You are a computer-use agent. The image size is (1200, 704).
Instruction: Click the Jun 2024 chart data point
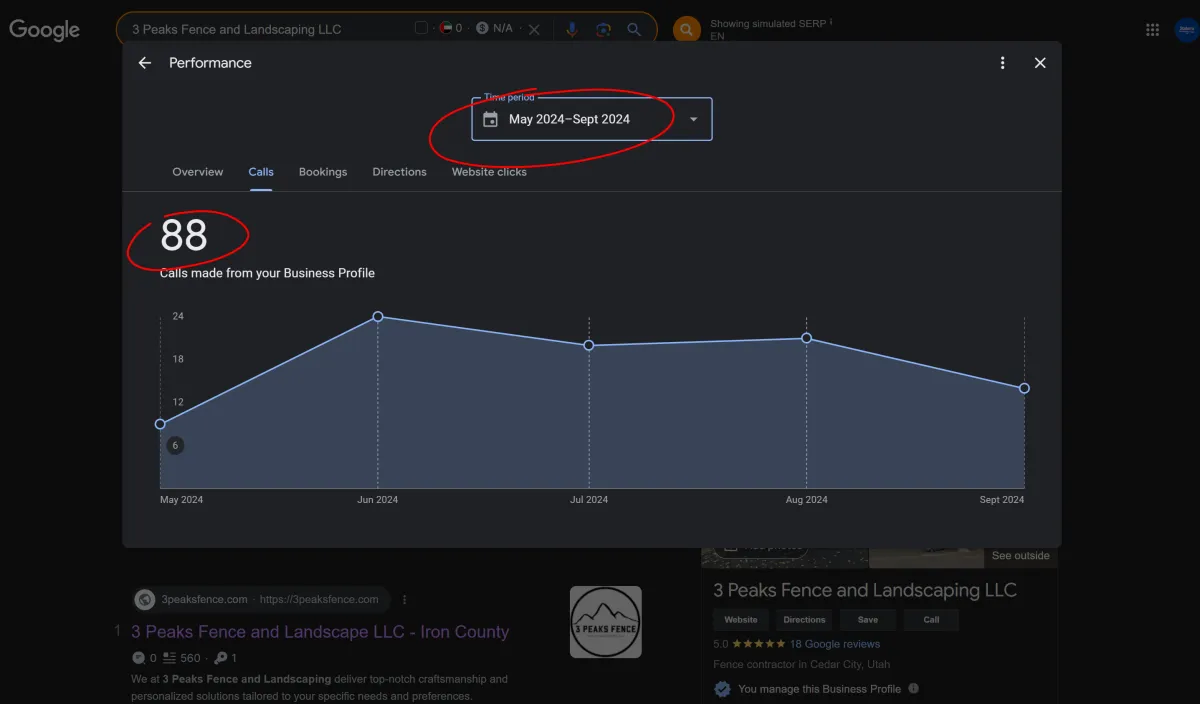coord(378,316)
